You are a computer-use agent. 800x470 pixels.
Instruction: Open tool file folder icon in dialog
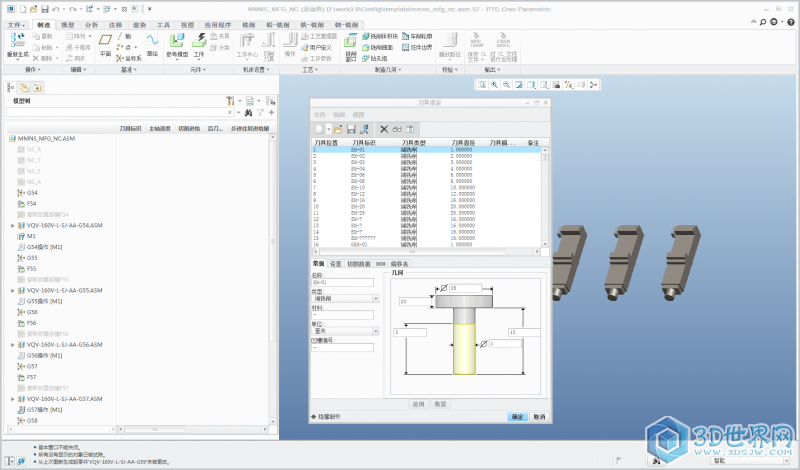pos(338,129)
